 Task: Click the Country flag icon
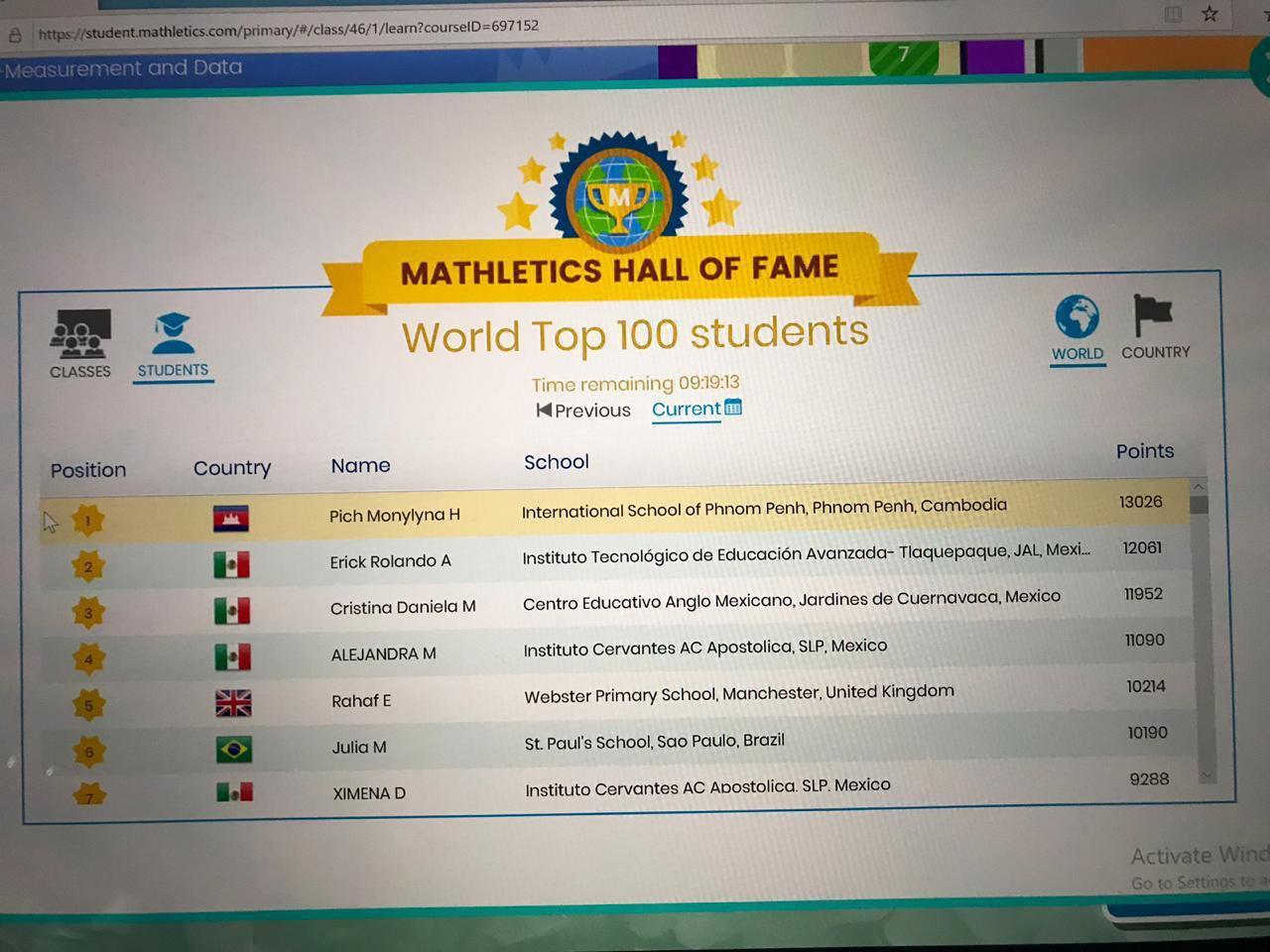pos(1153,316)
